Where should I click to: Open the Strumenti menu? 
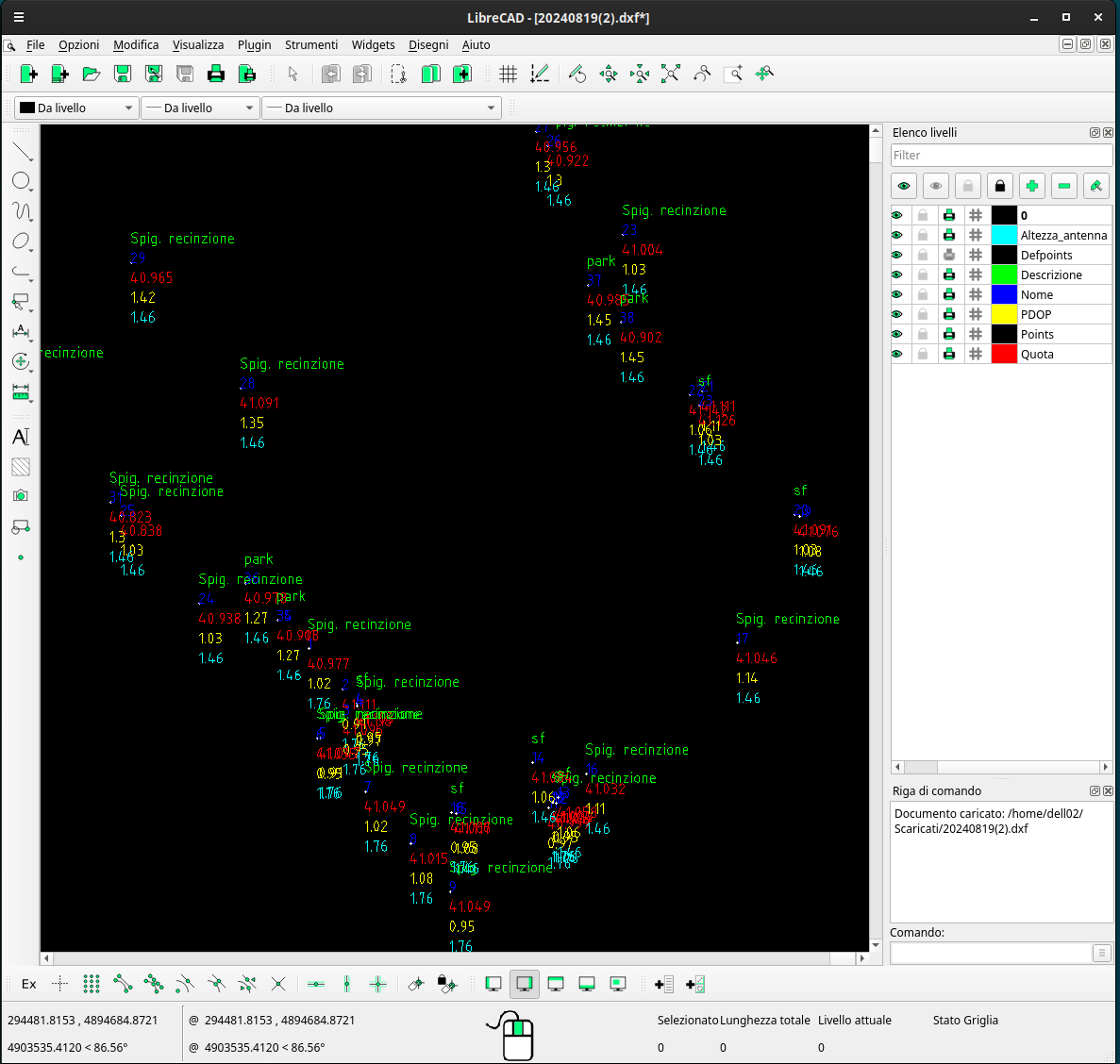(x=311, y=44)
